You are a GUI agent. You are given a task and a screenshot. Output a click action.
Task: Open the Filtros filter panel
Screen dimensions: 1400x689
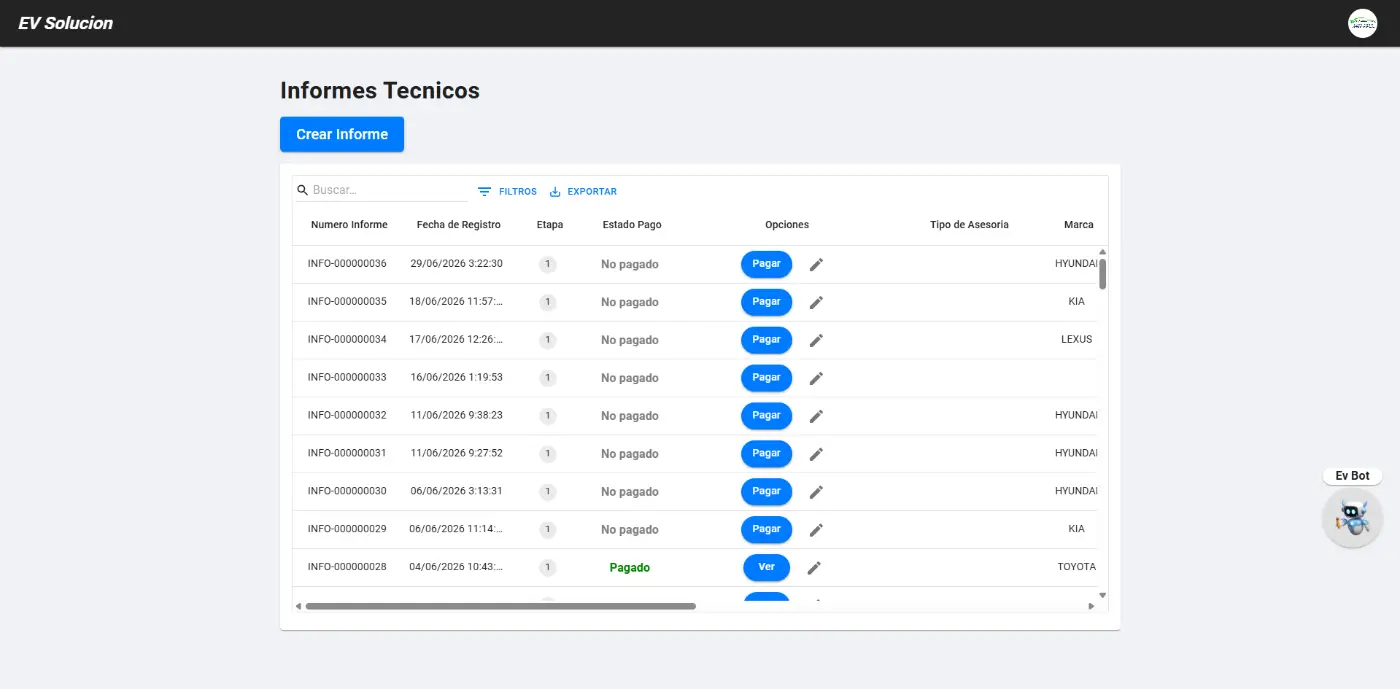coord(507,191)
